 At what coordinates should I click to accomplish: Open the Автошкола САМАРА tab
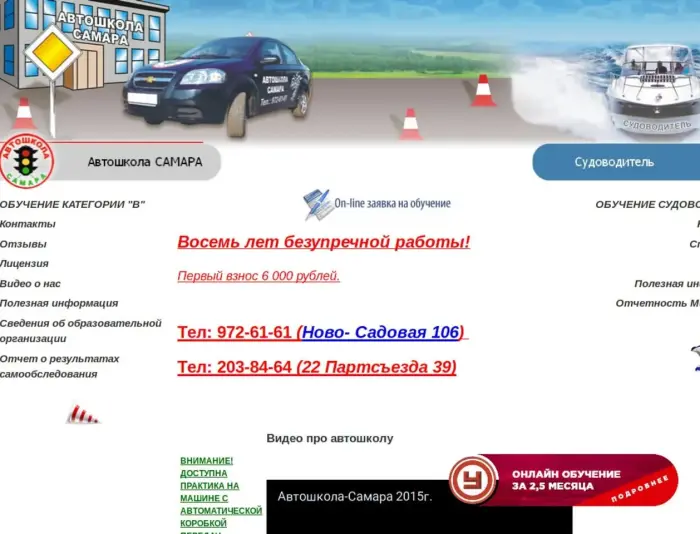click(144, 162)
